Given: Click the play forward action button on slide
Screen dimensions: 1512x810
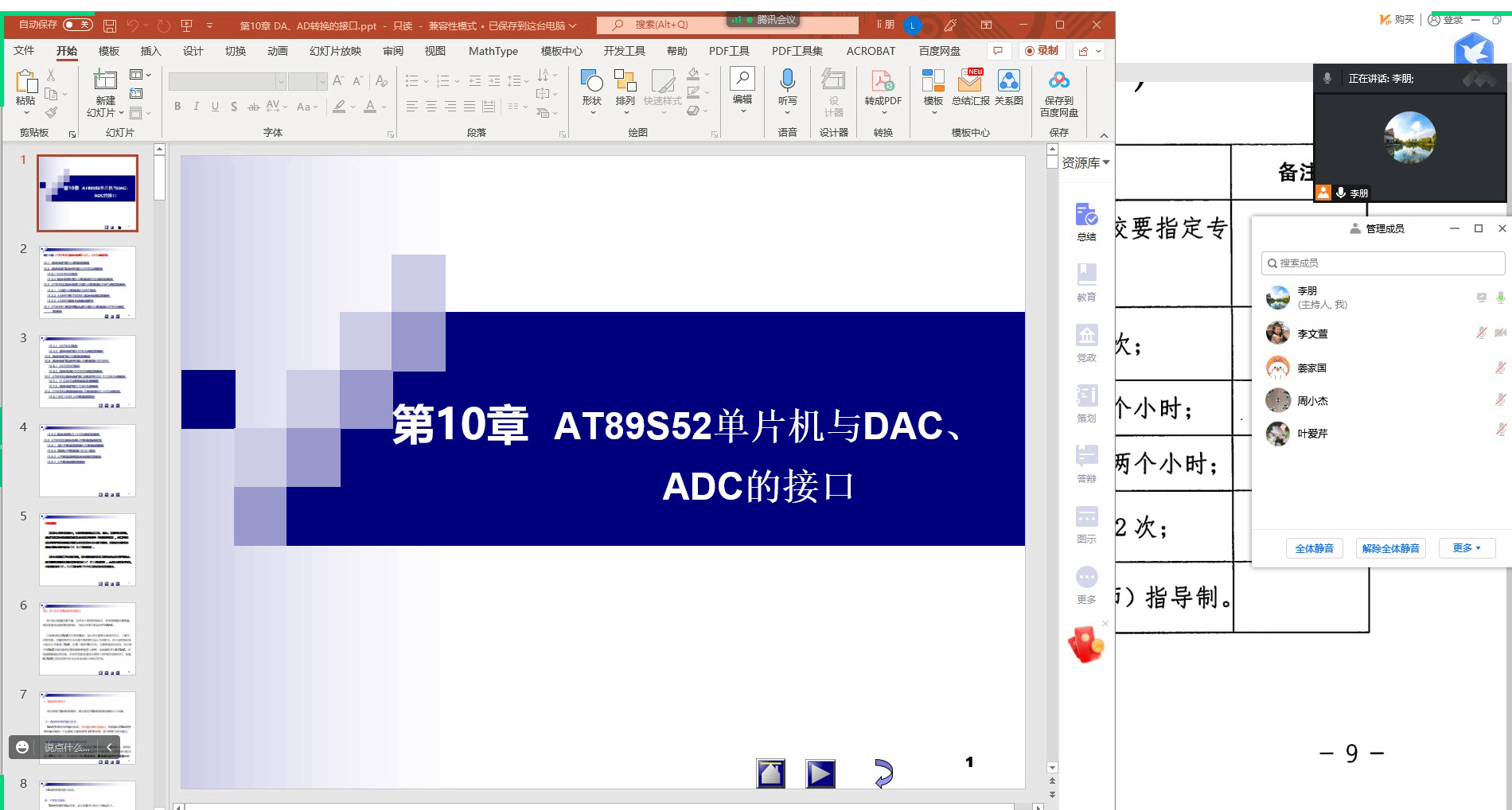Looking at the screenshot, I should click(820, 773).
